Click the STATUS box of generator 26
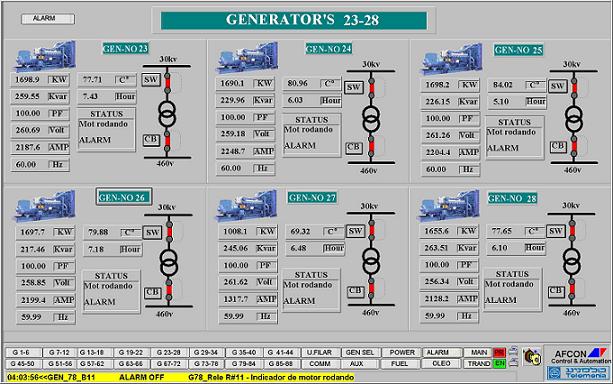Viewport: 613px width, 384px height. point(111,291)
